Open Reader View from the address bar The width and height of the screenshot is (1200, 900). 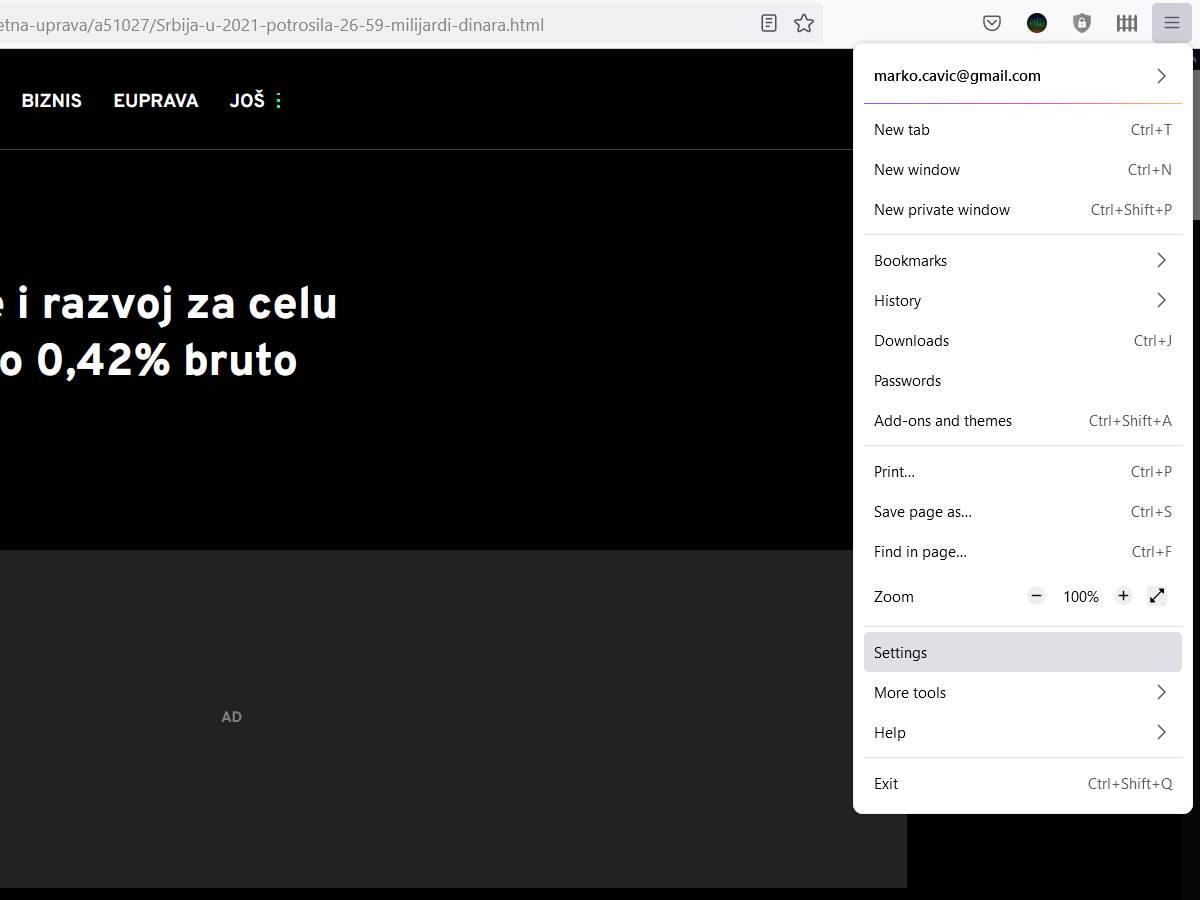pos(768,24)
